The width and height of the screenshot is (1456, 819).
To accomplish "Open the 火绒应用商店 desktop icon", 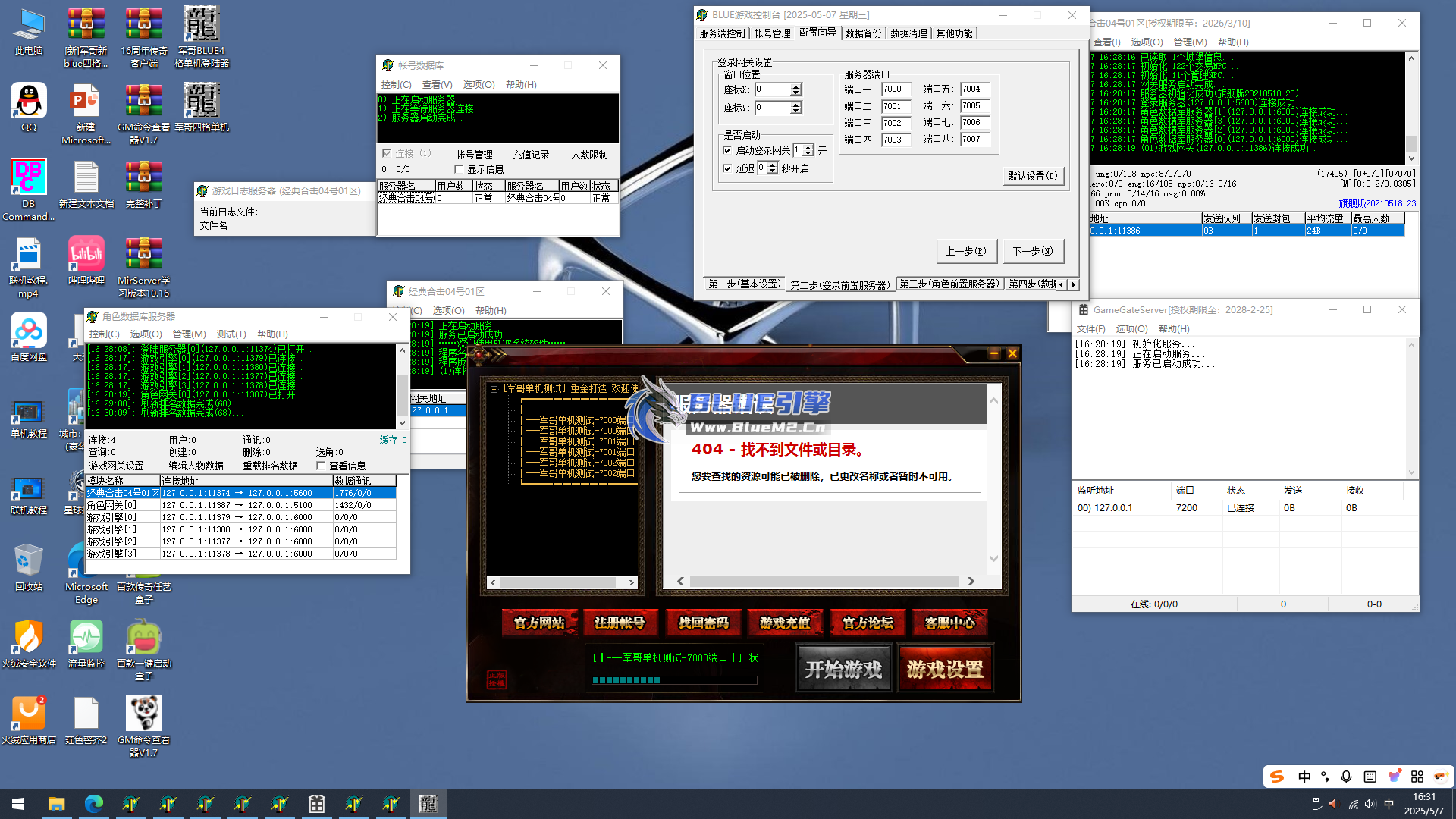I will (x=29, y=720).
